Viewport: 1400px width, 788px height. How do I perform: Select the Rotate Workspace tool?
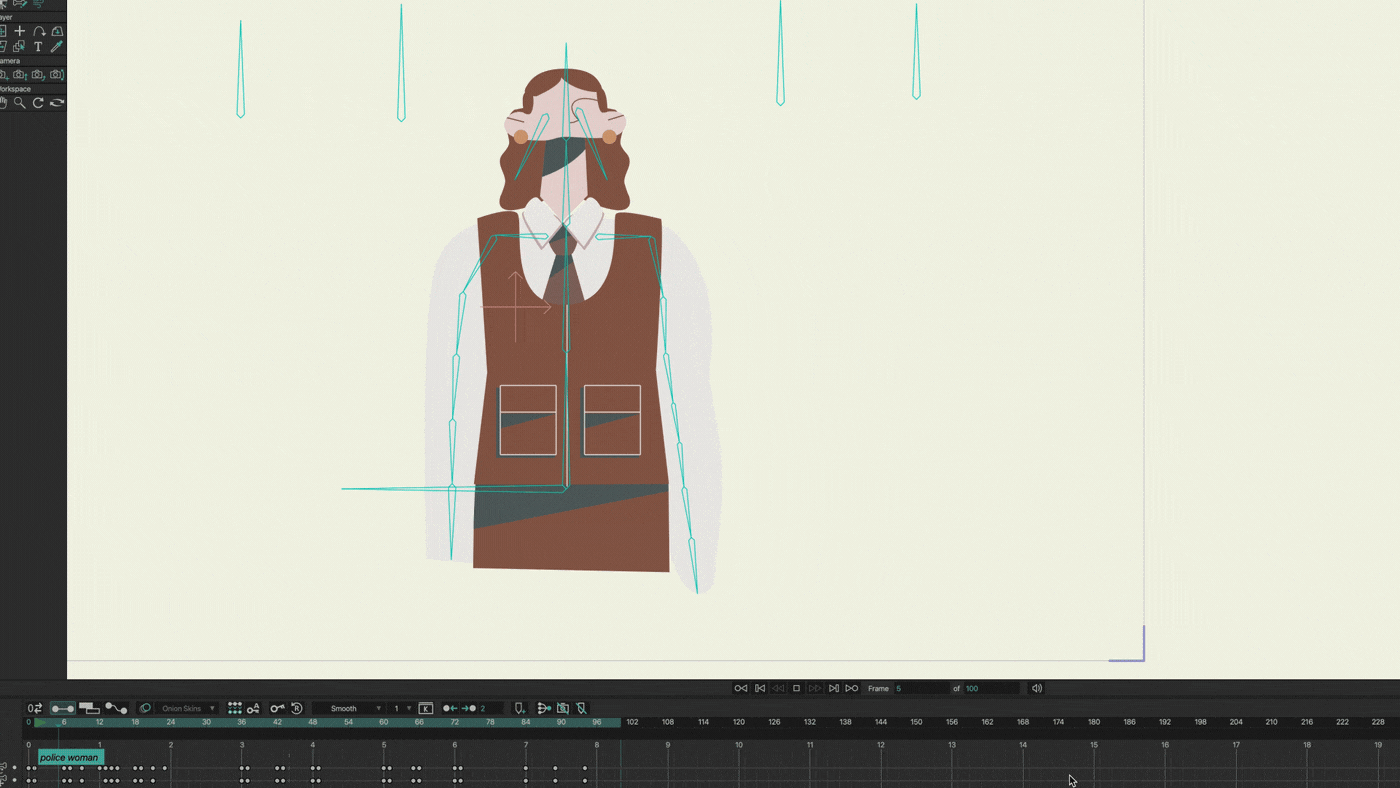(38, 103)
